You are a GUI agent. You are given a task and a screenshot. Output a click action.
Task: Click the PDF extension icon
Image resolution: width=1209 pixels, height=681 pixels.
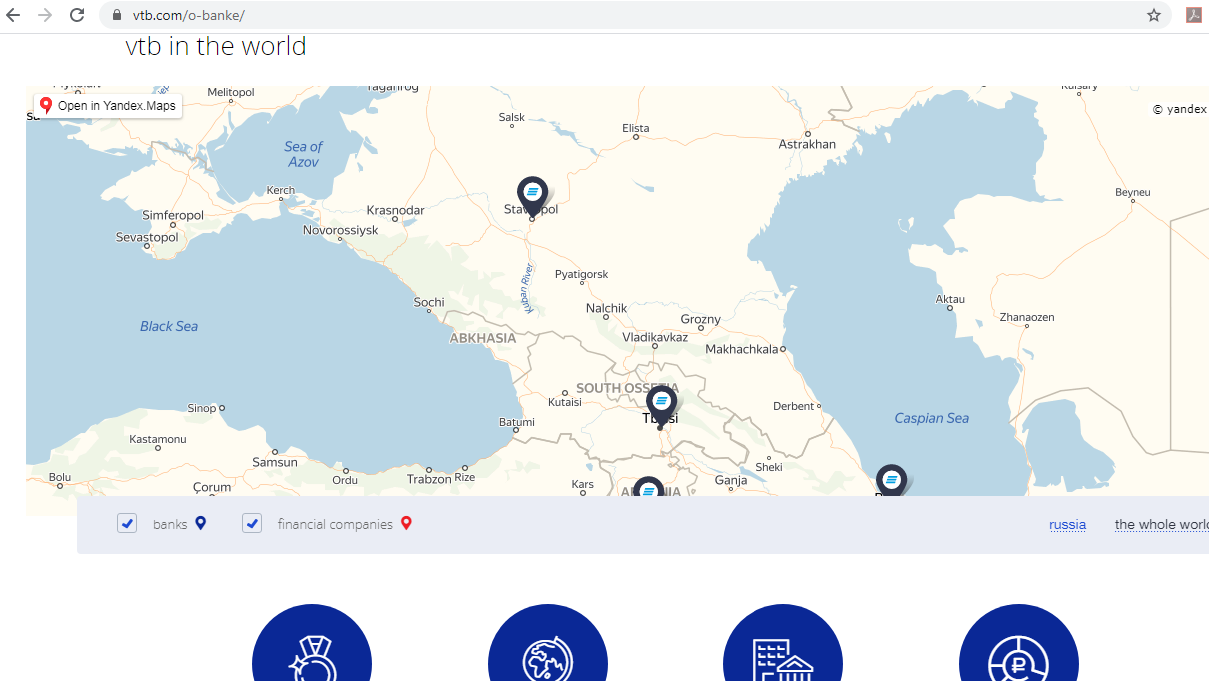coord(1193,15)
